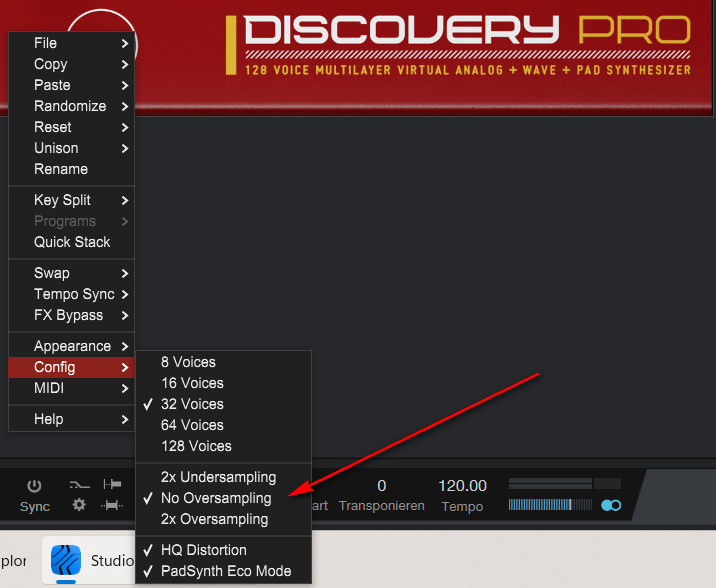Select 16 Voices polyphony option
This screenshot has width=716, height=588.
pos(224,383)
